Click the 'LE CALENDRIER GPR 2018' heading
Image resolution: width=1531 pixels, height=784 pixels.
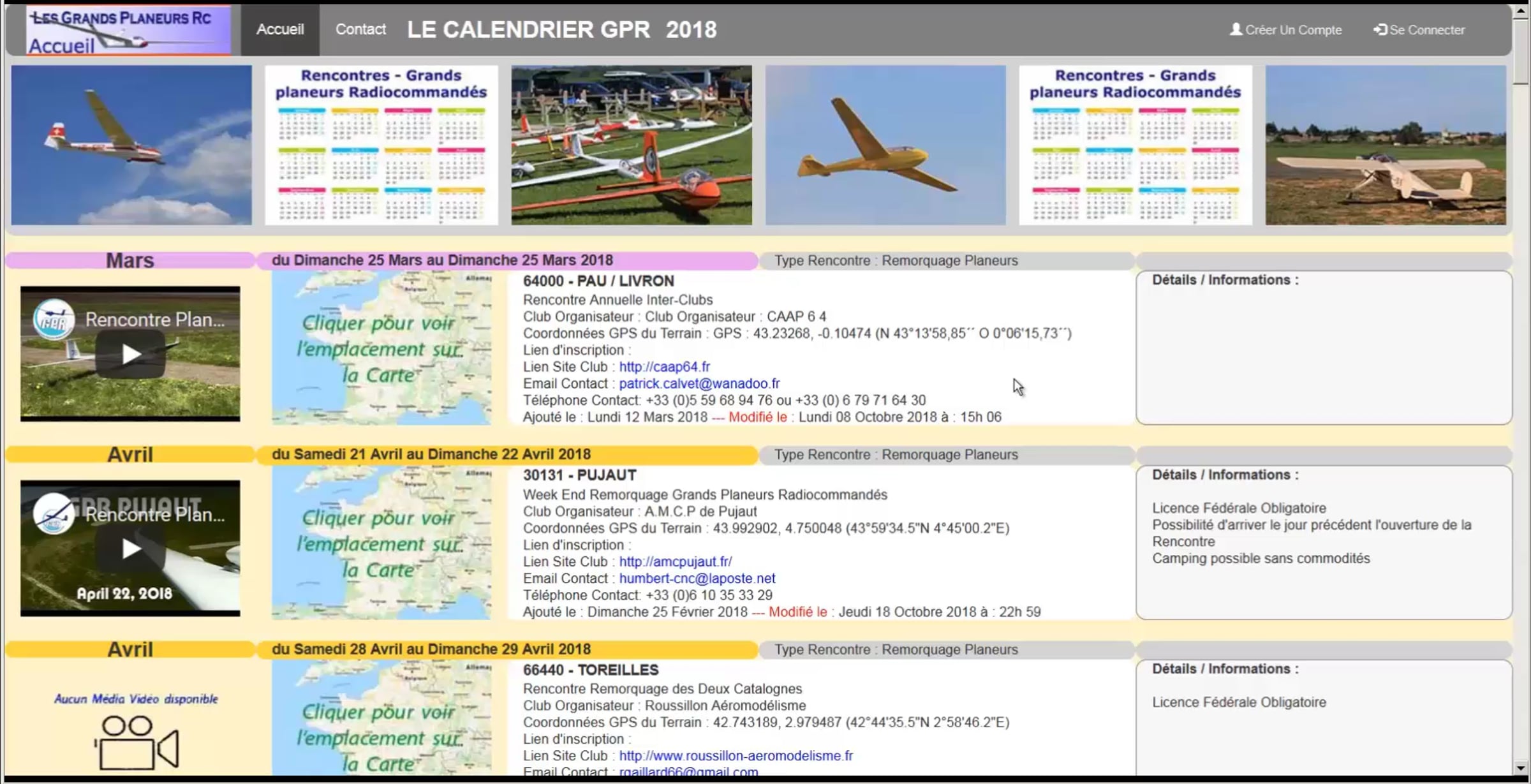pyautogui.click(x=562, y=29)
